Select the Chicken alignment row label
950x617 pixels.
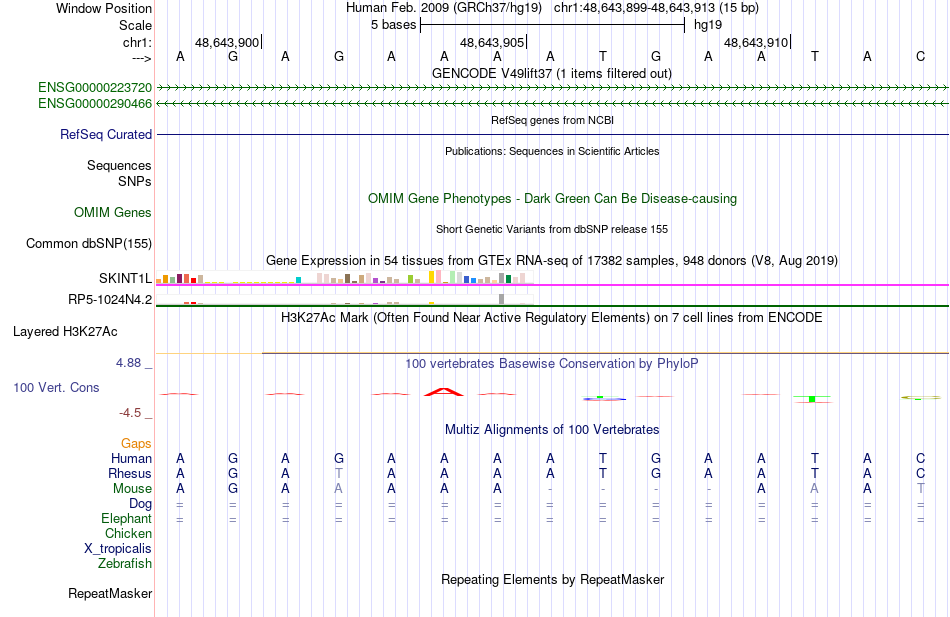click(x=128, y=533)
